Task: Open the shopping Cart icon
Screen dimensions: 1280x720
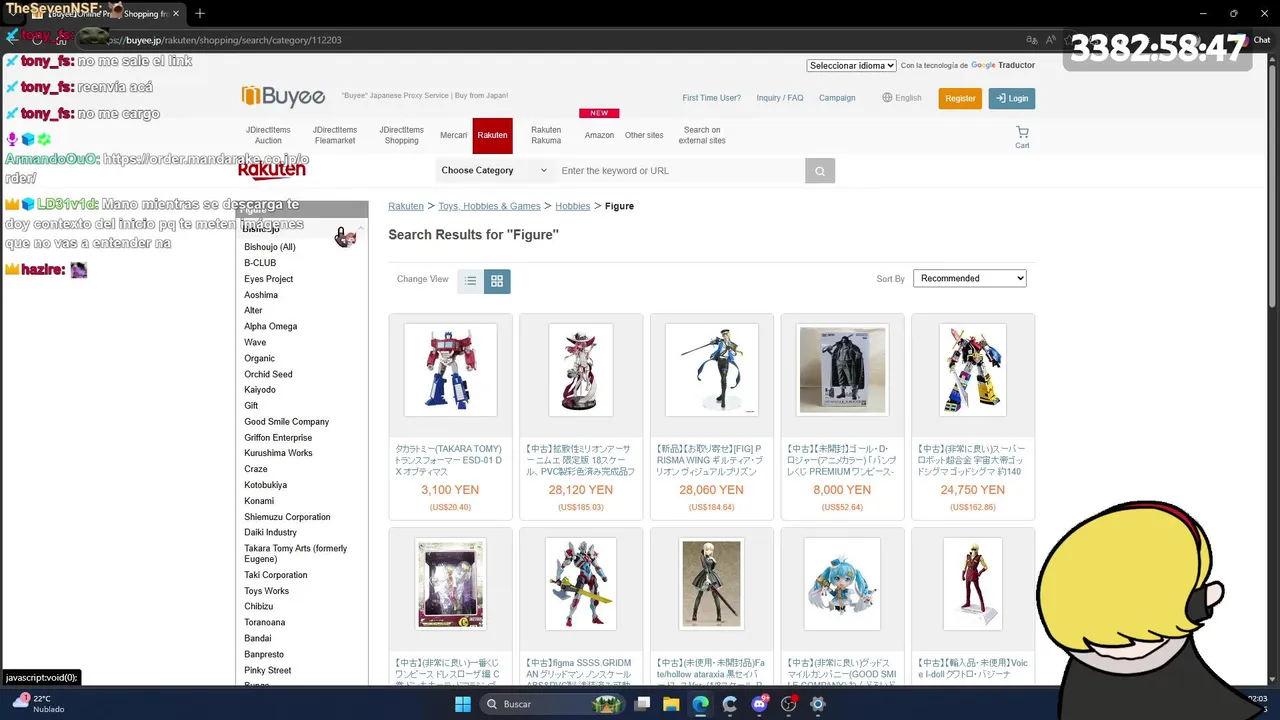Action: [x=1022, y=137]
